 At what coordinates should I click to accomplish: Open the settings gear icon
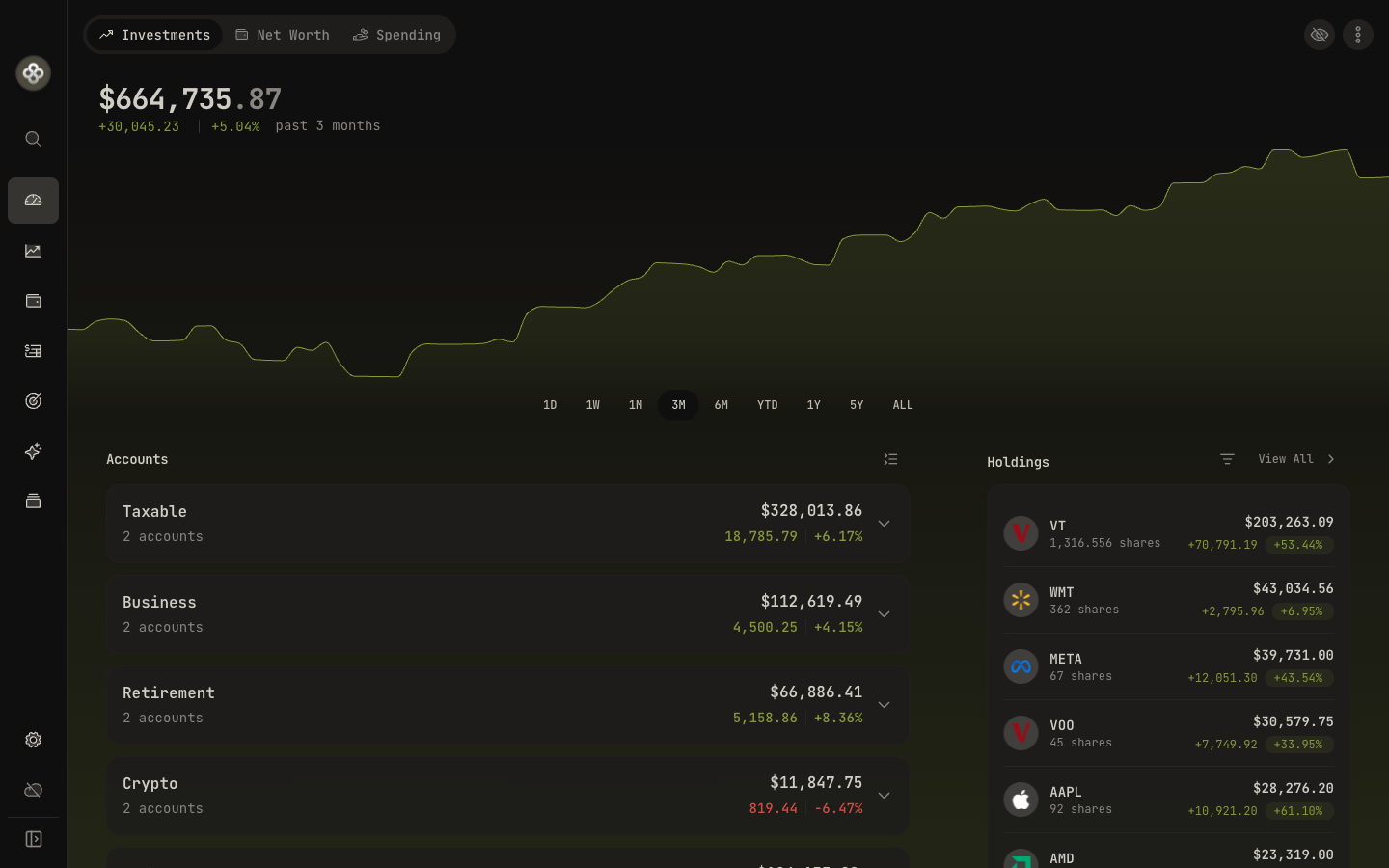click(x=33, y=740)
